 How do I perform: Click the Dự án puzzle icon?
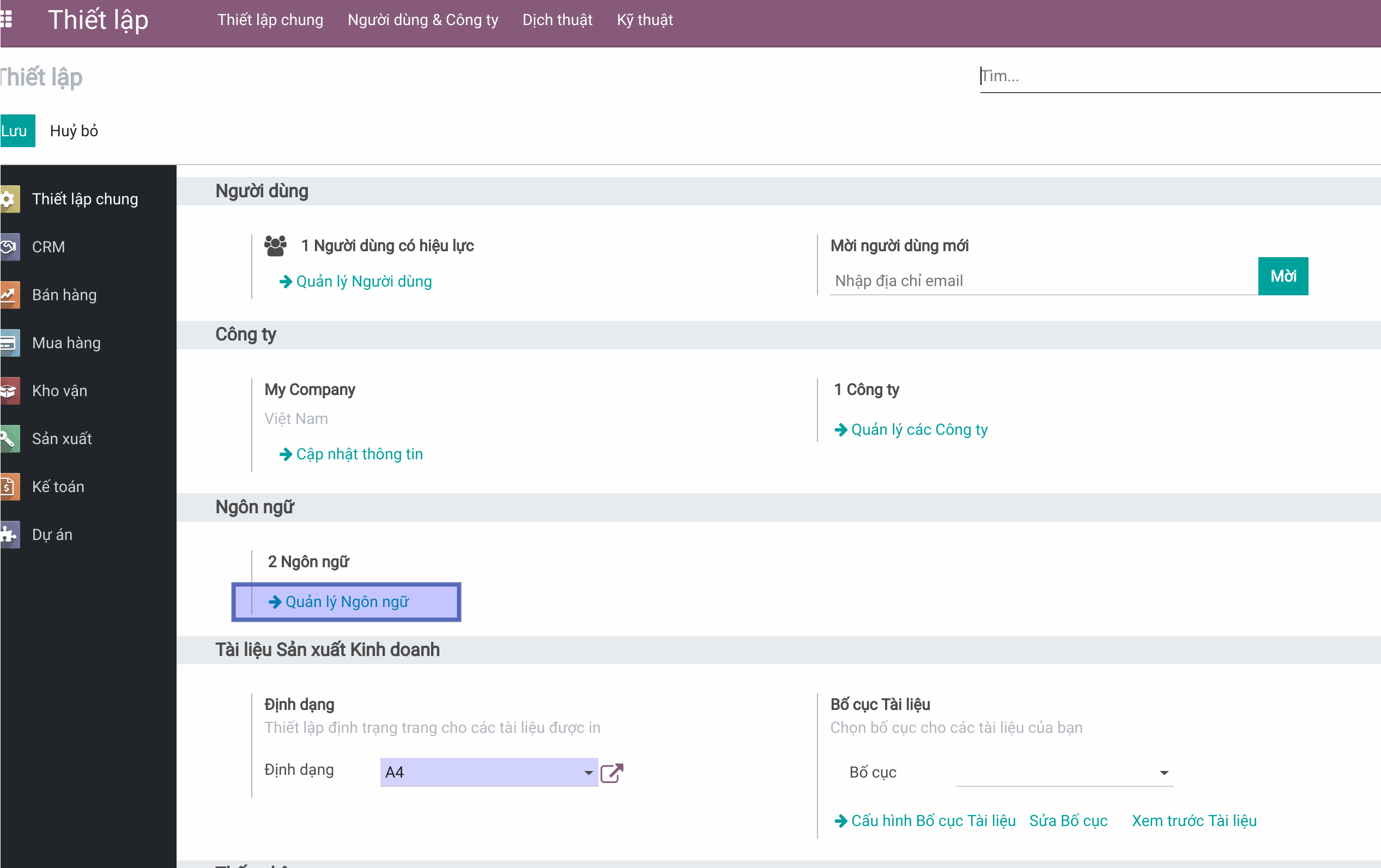(x=9, y=535)
